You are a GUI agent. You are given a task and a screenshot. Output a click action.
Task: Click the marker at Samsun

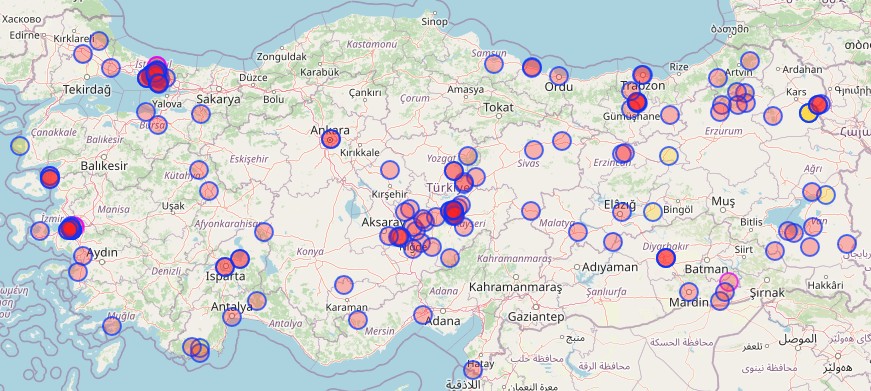494,64
